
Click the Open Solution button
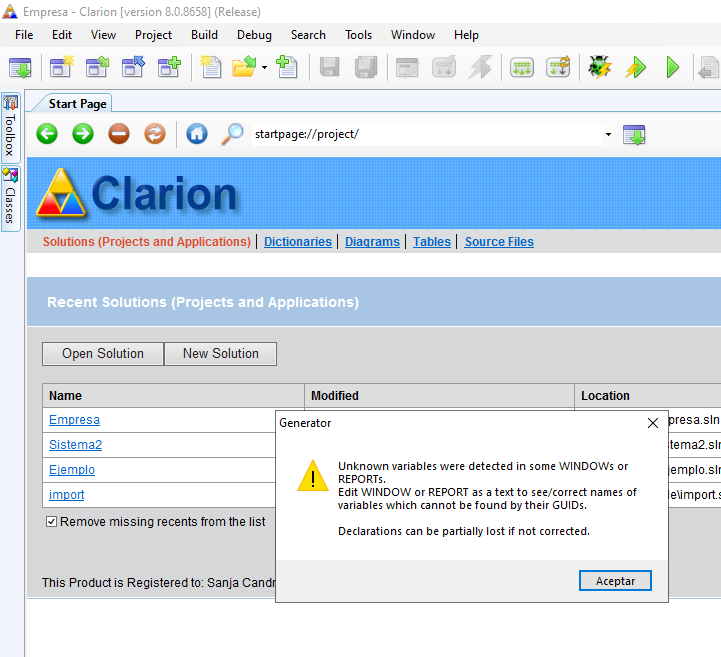(x=103, y=354)
